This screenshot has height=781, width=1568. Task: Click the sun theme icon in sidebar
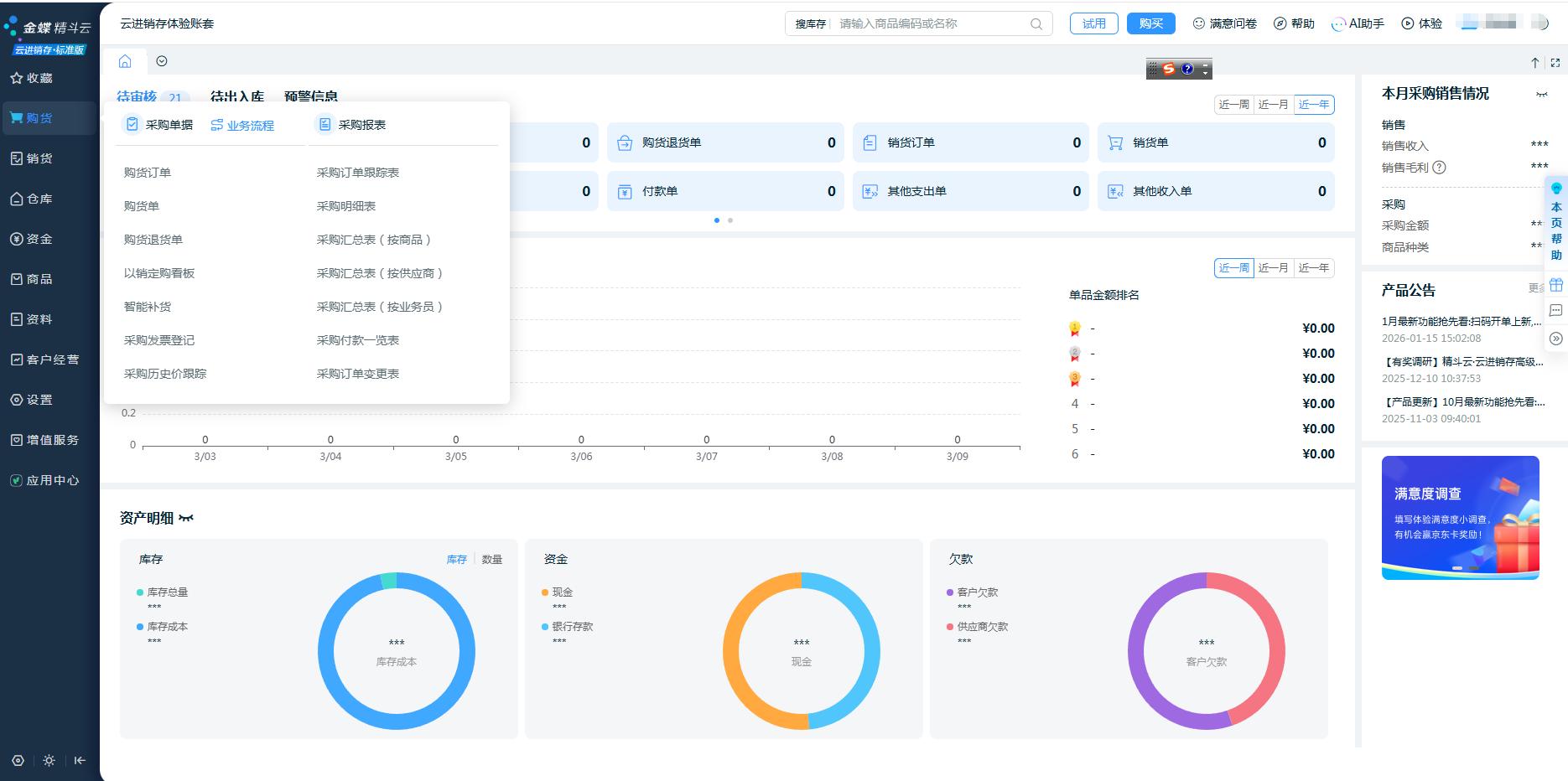pos(49,760)
